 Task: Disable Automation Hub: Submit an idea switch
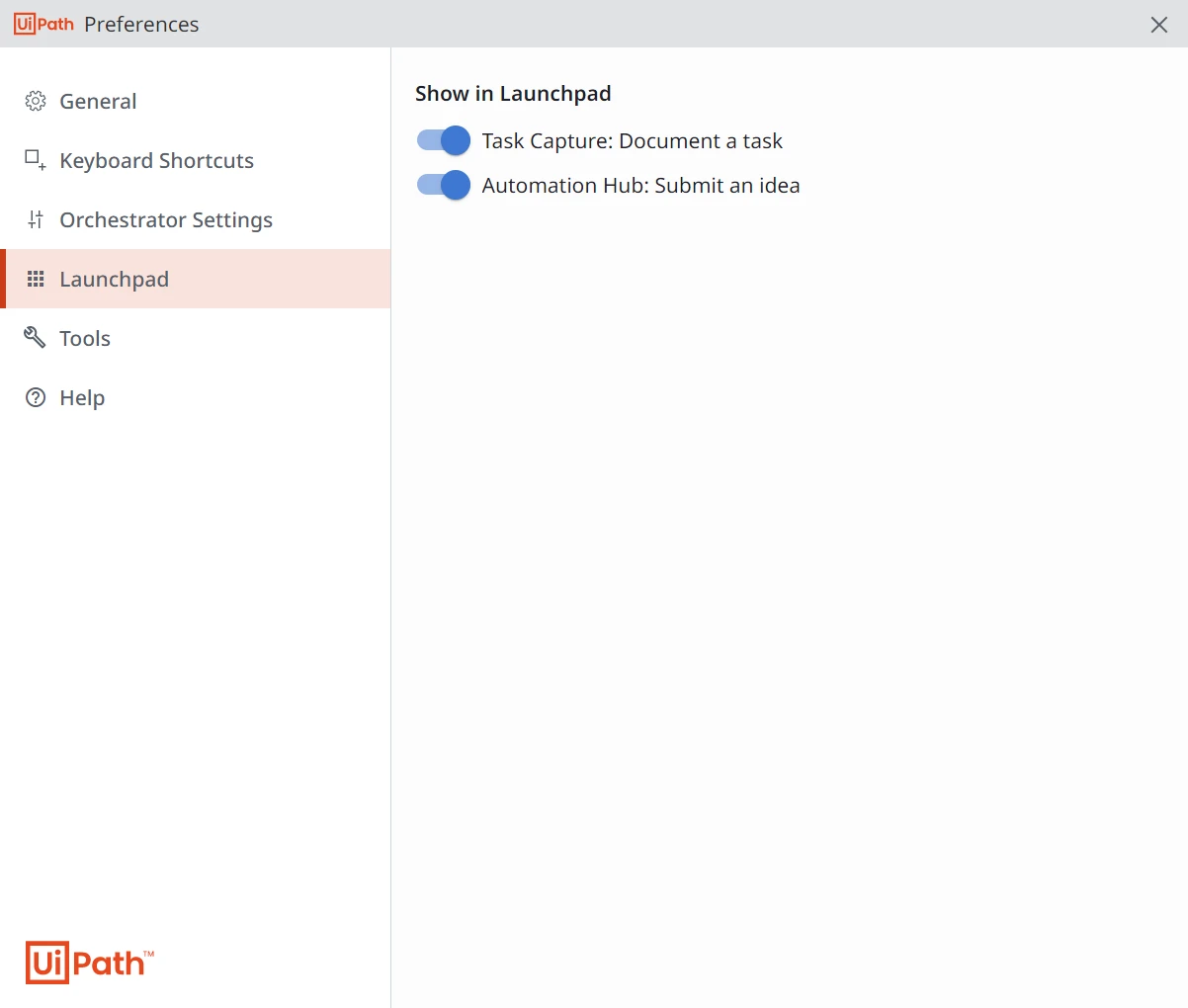coord(443,185)
